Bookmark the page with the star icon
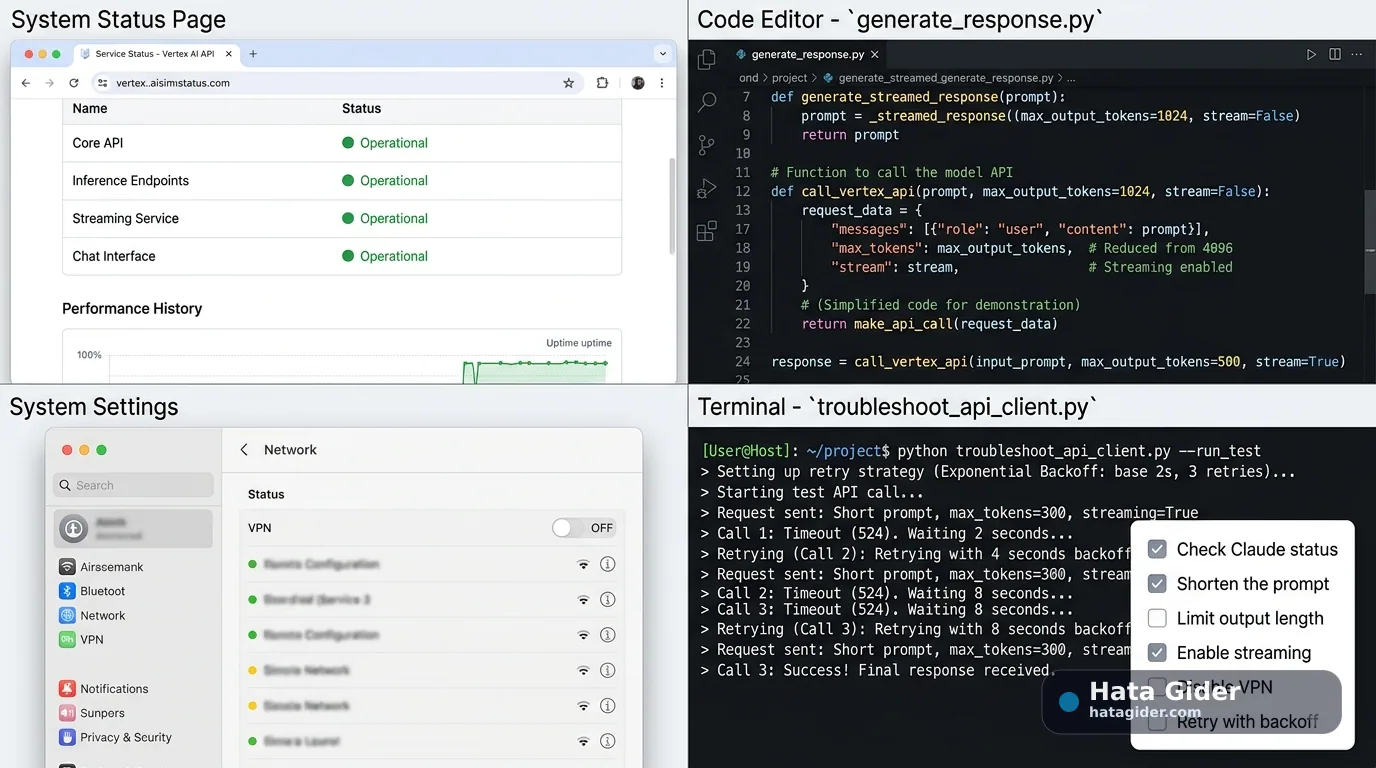This screenshot has width=1376, height=768. point(569,83)
